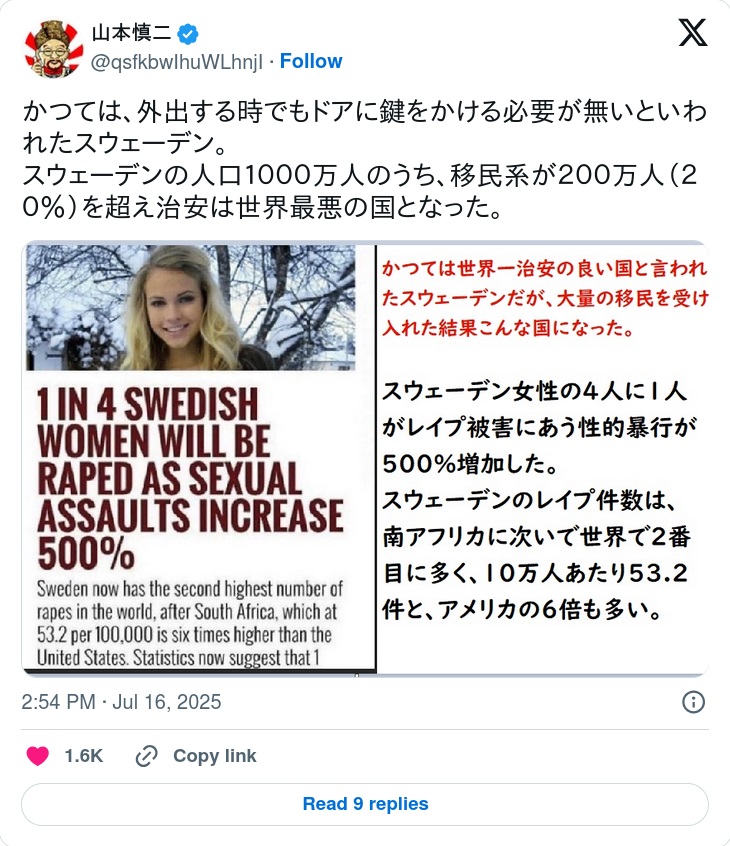Open the Read 9 replies button

click(x=365, y=804)
